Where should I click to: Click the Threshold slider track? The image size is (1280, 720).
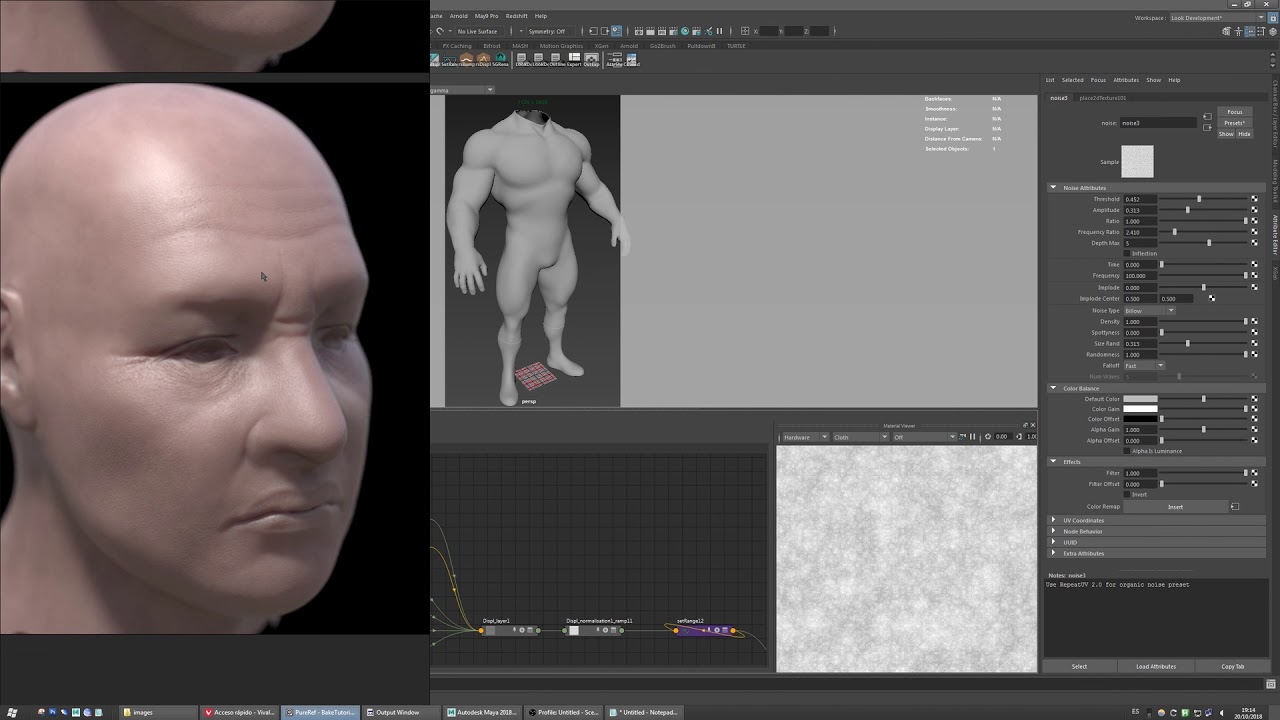point(1203,199)
